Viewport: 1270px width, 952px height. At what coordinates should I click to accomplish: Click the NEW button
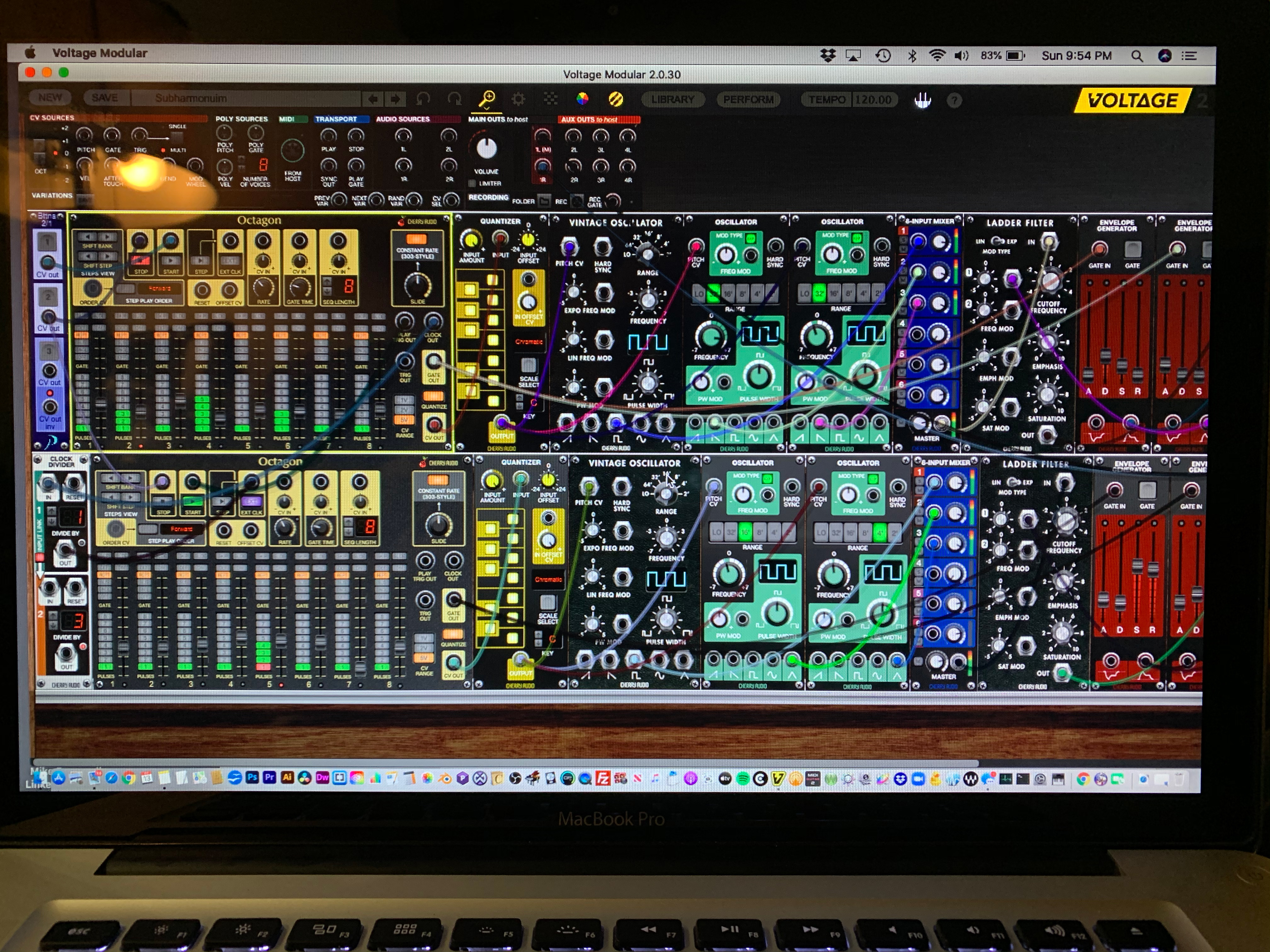(50, 98)
